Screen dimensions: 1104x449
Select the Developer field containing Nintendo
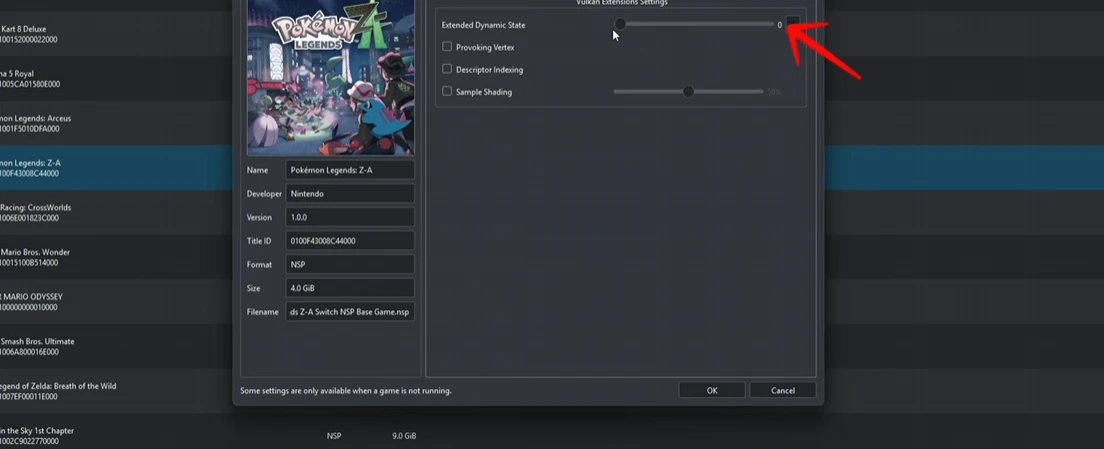[350, 194]
